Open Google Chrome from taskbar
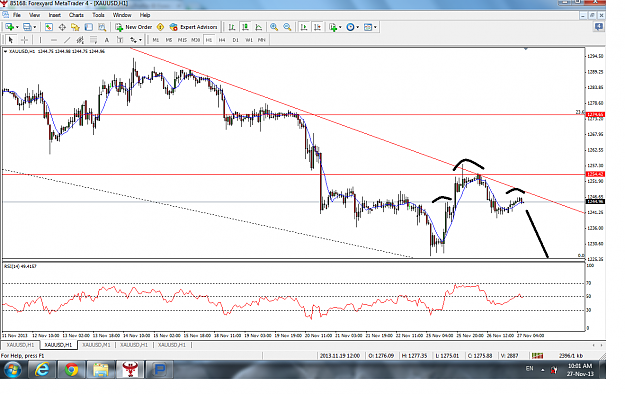This screenshot has width=625, height=394. click(71, 370)
